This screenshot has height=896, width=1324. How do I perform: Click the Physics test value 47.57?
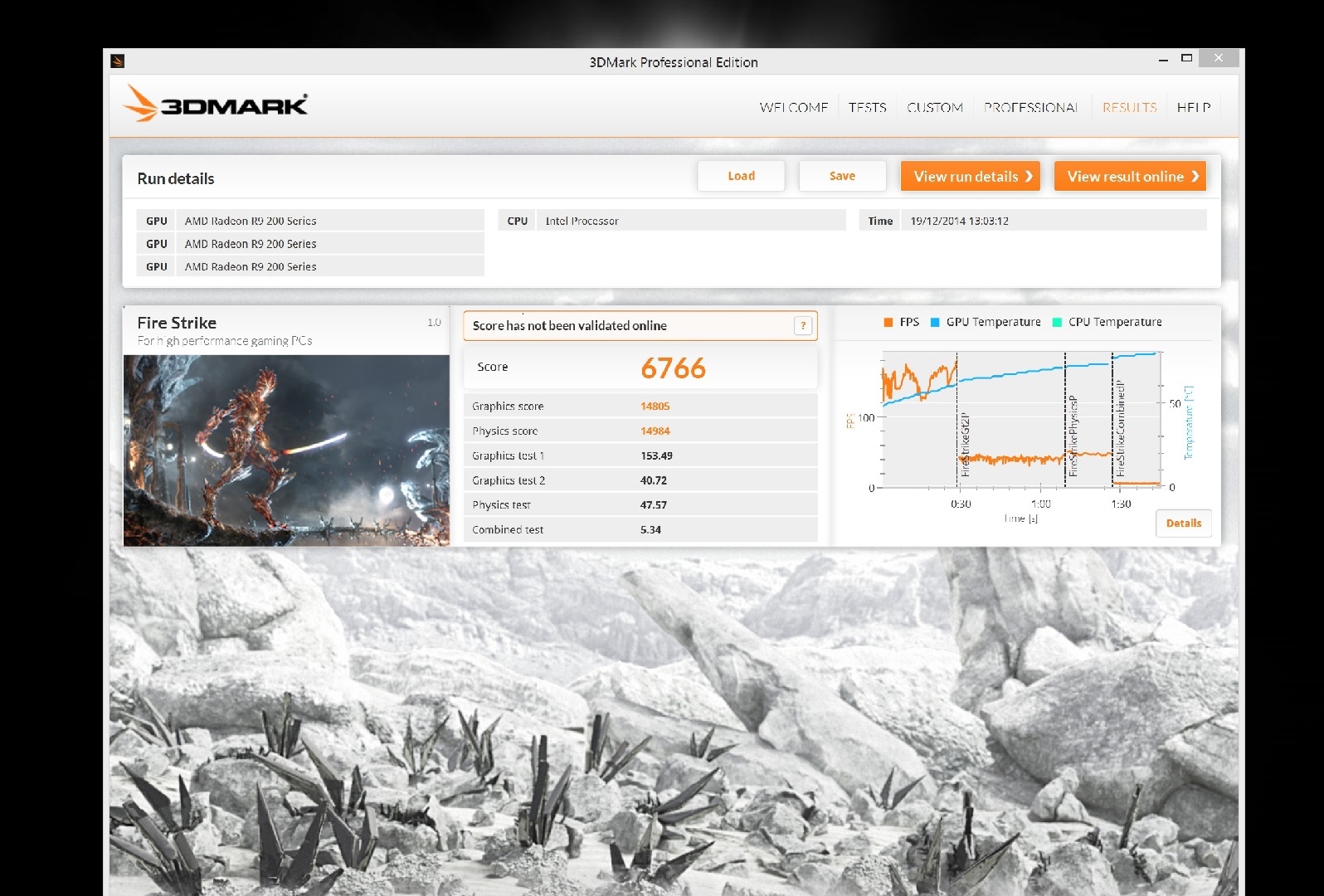click(x=654, y=504)
